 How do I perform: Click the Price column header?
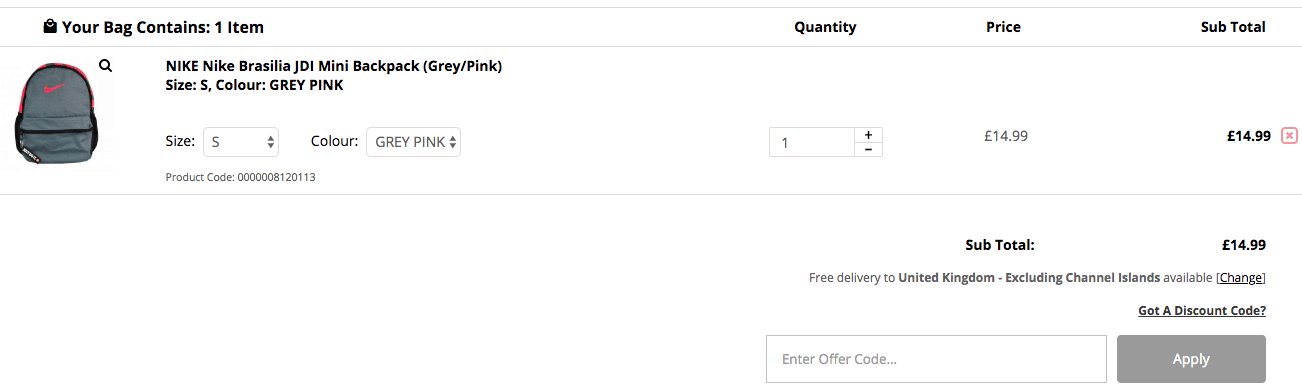click(1003, 27)
